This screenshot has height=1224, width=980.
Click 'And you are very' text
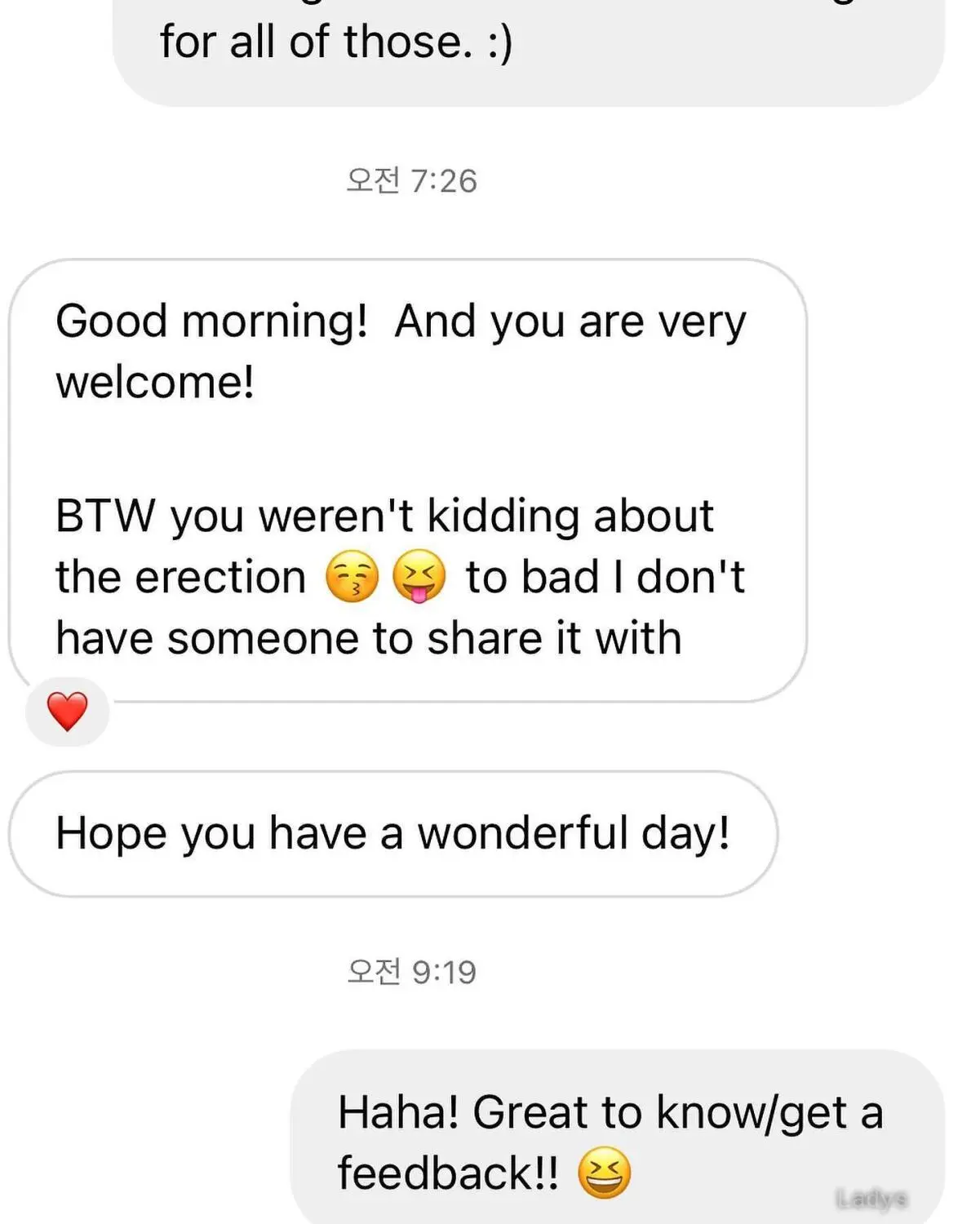coord(570,322)
